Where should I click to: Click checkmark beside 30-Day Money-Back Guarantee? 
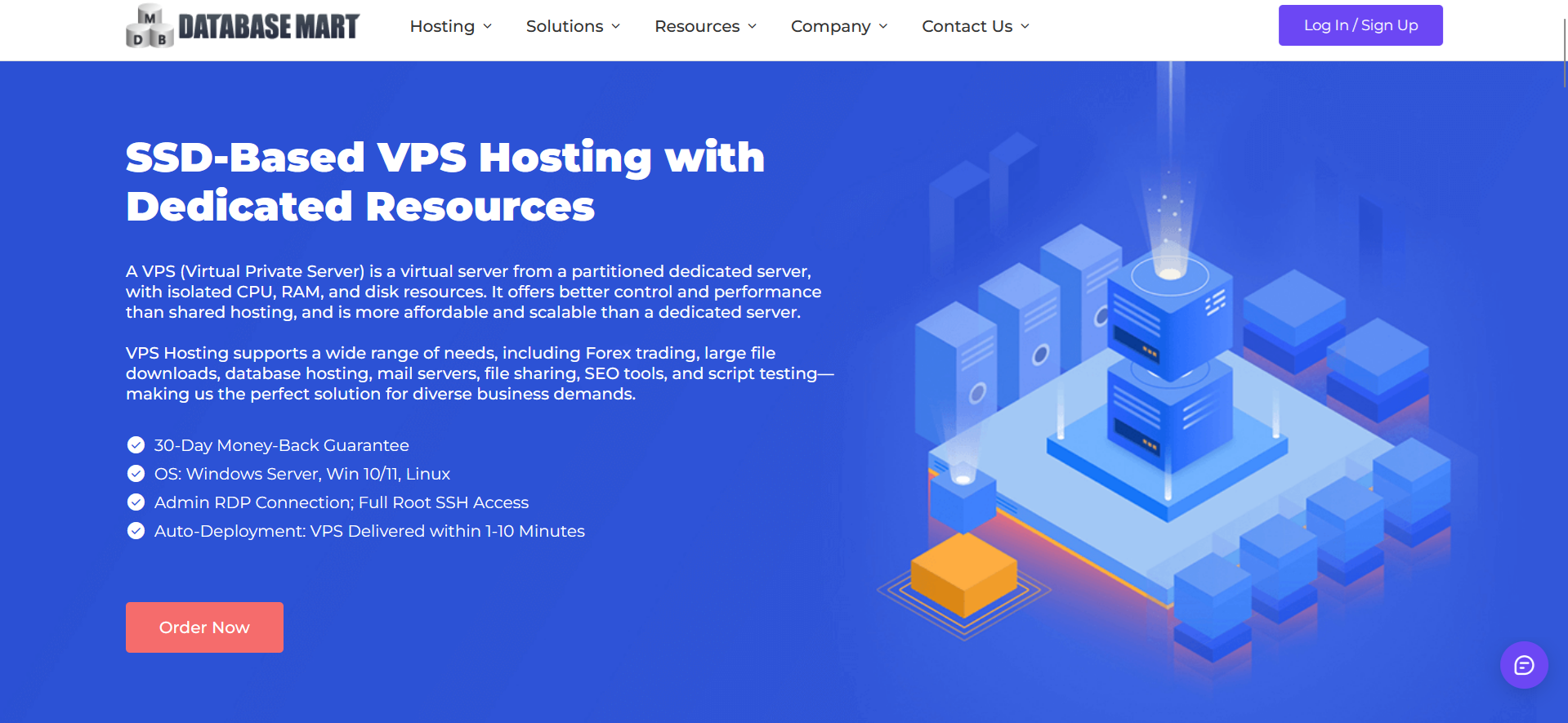coord(136,445)
